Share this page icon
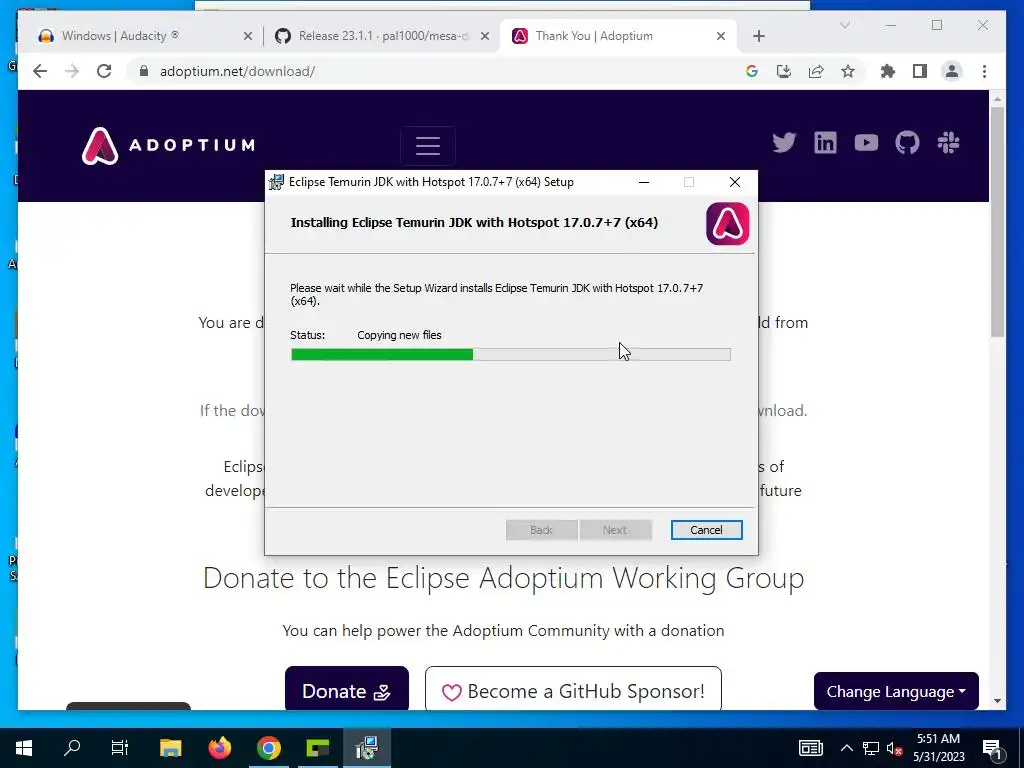 pos(816,71)
